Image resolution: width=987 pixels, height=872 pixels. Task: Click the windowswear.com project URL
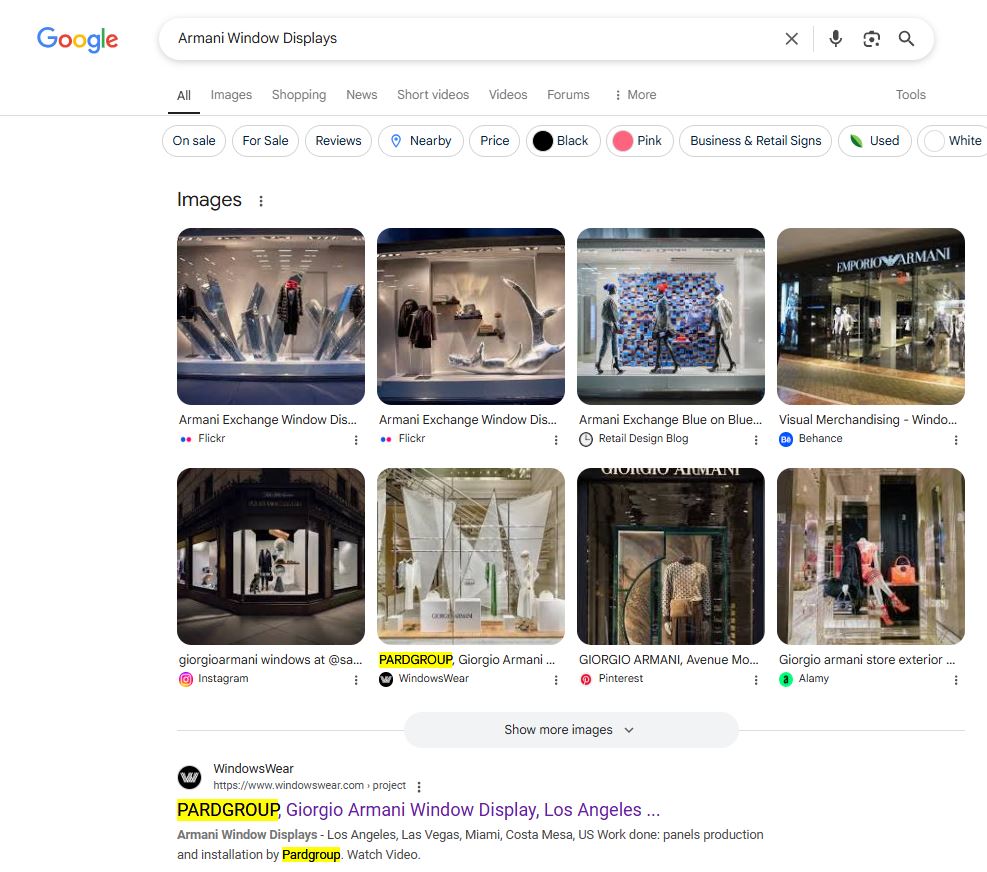point(309,785)
